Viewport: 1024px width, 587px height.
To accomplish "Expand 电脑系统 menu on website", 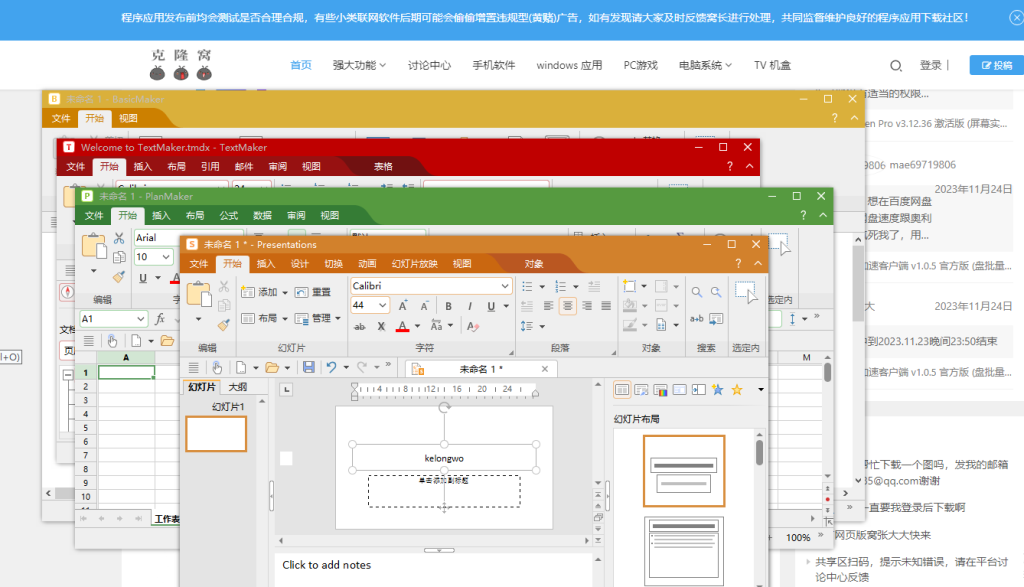I will click(705, 65).
